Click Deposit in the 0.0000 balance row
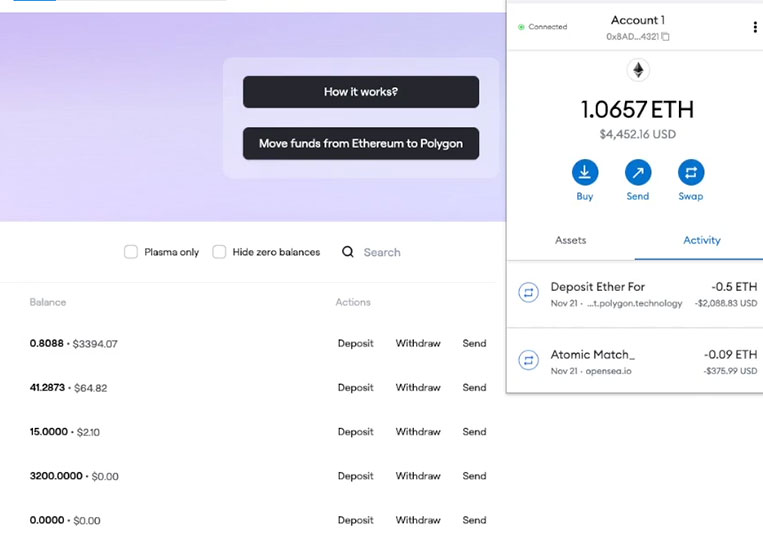The image size is (763, 541). click(x=355, y=520)
